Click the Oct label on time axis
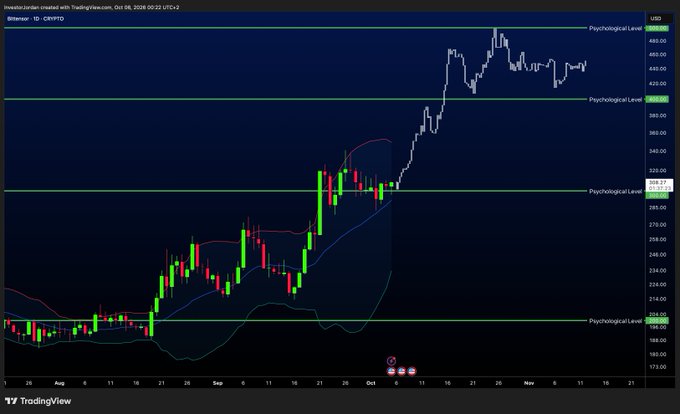Screen dimensions: 680x414 (x=370, y=383)
